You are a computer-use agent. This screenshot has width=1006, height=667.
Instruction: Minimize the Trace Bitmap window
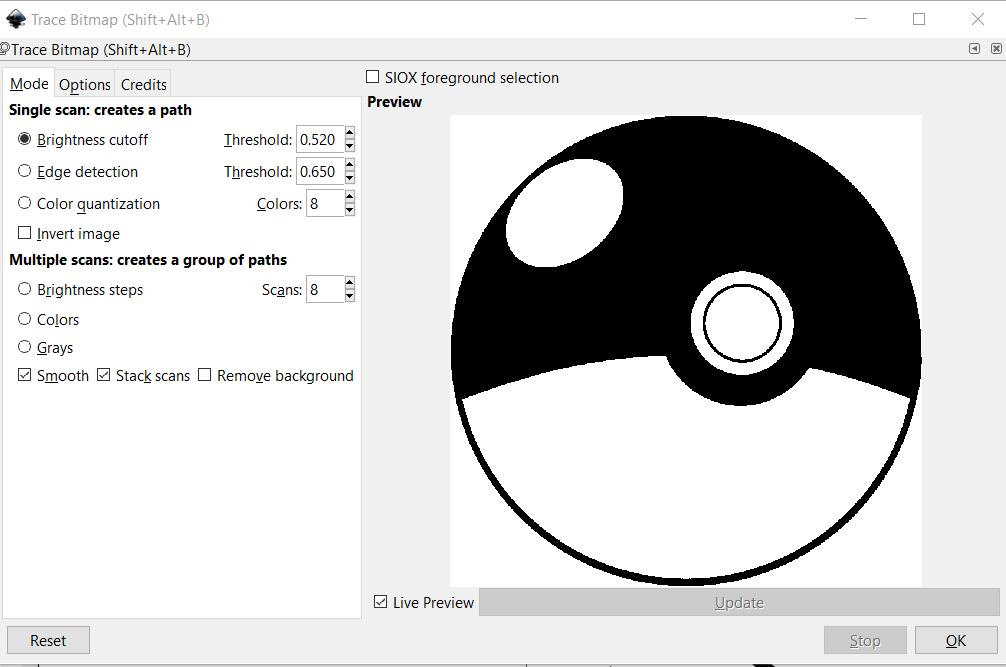coord(861,19)
